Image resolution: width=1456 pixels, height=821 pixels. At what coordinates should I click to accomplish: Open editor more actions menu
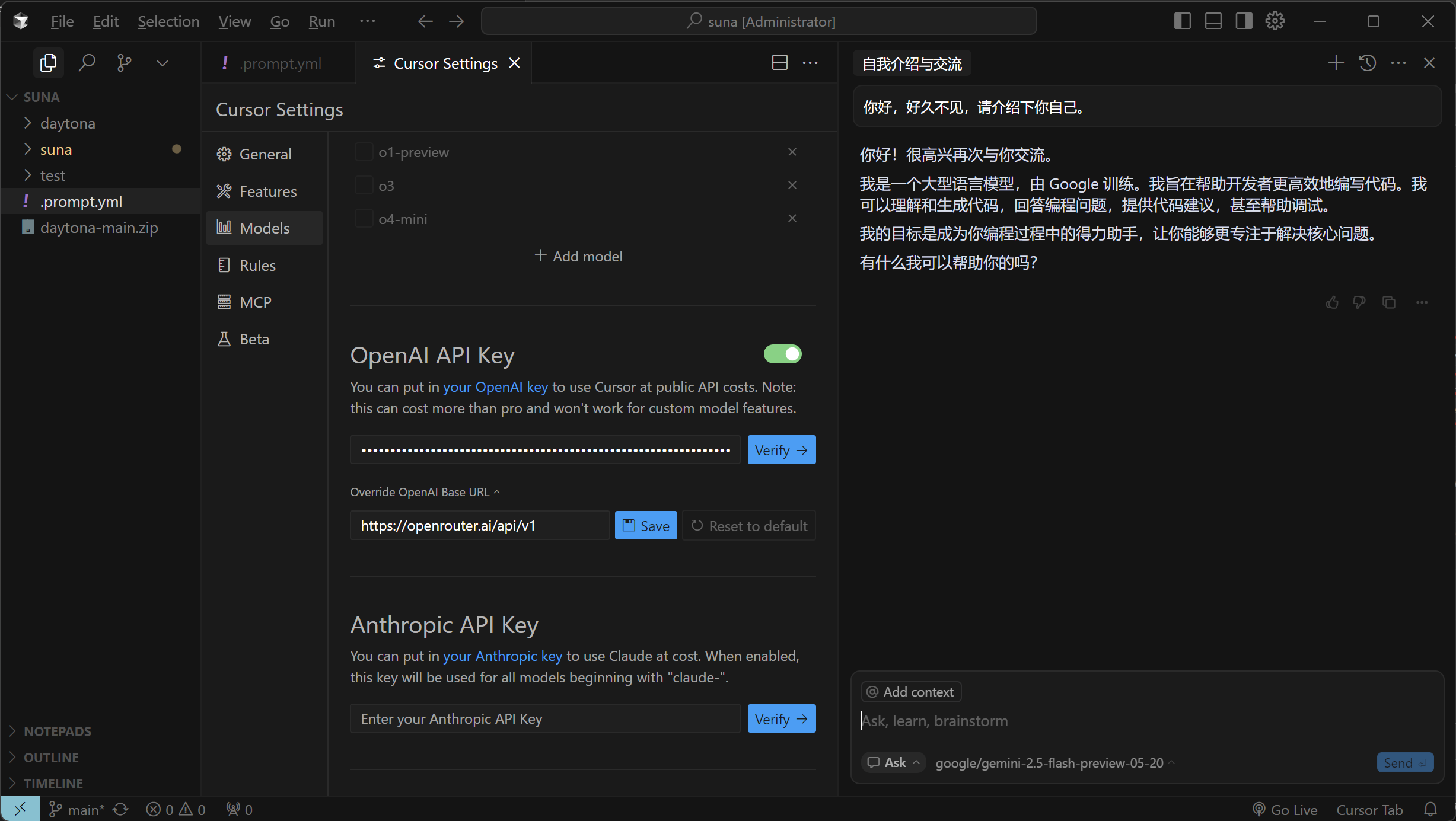(x=810, y=63)
